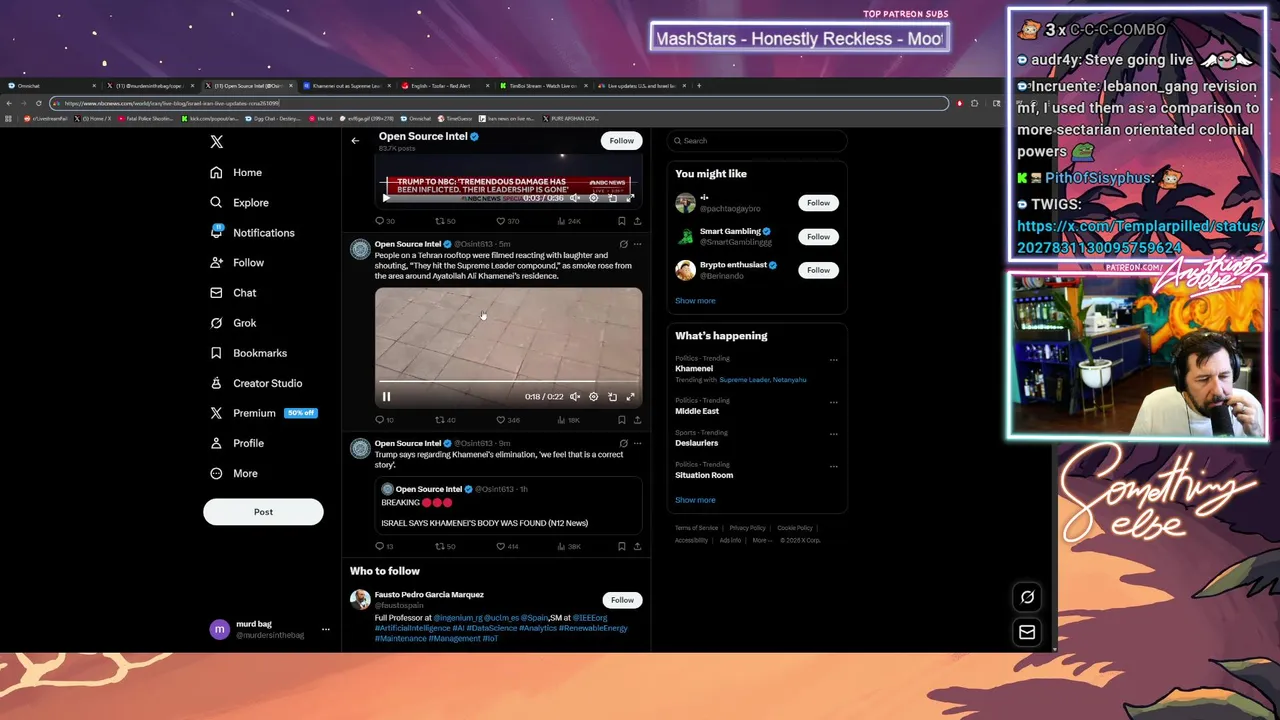
Task: Open more options on the Trump elimination post
Action: [x=637, y=443]
